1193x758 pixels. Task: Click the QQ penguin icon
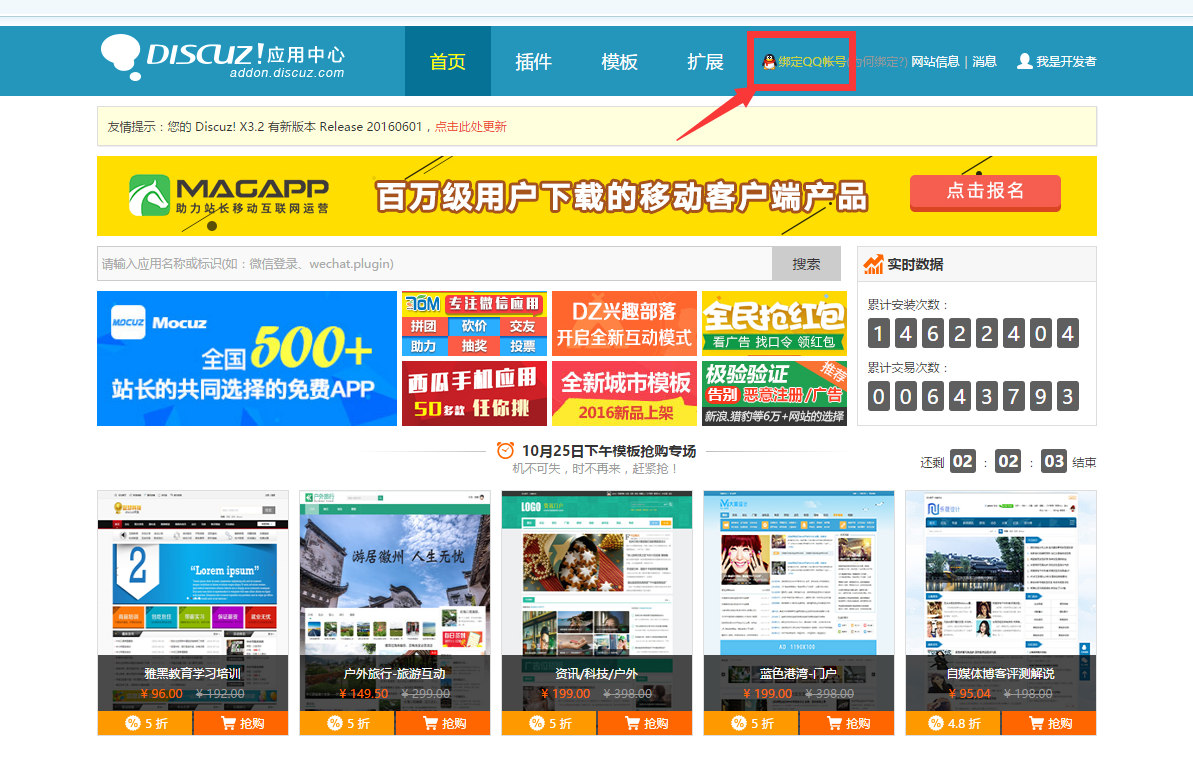pos(768,62)
